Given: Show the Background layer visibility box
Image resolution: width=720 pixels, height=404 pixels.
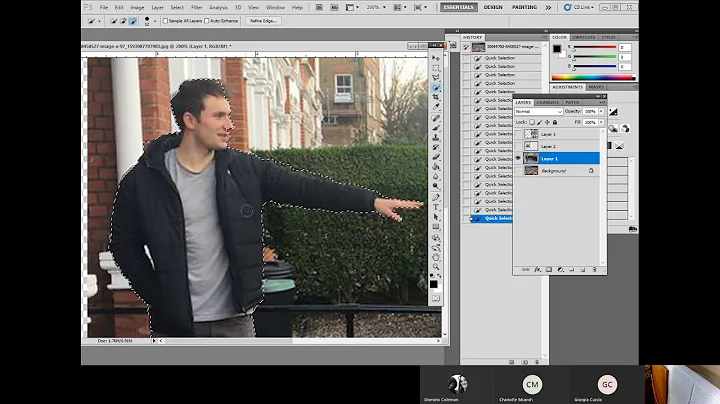Looking at the screenshot, I should pyautogui.click(x=518, y=171).
